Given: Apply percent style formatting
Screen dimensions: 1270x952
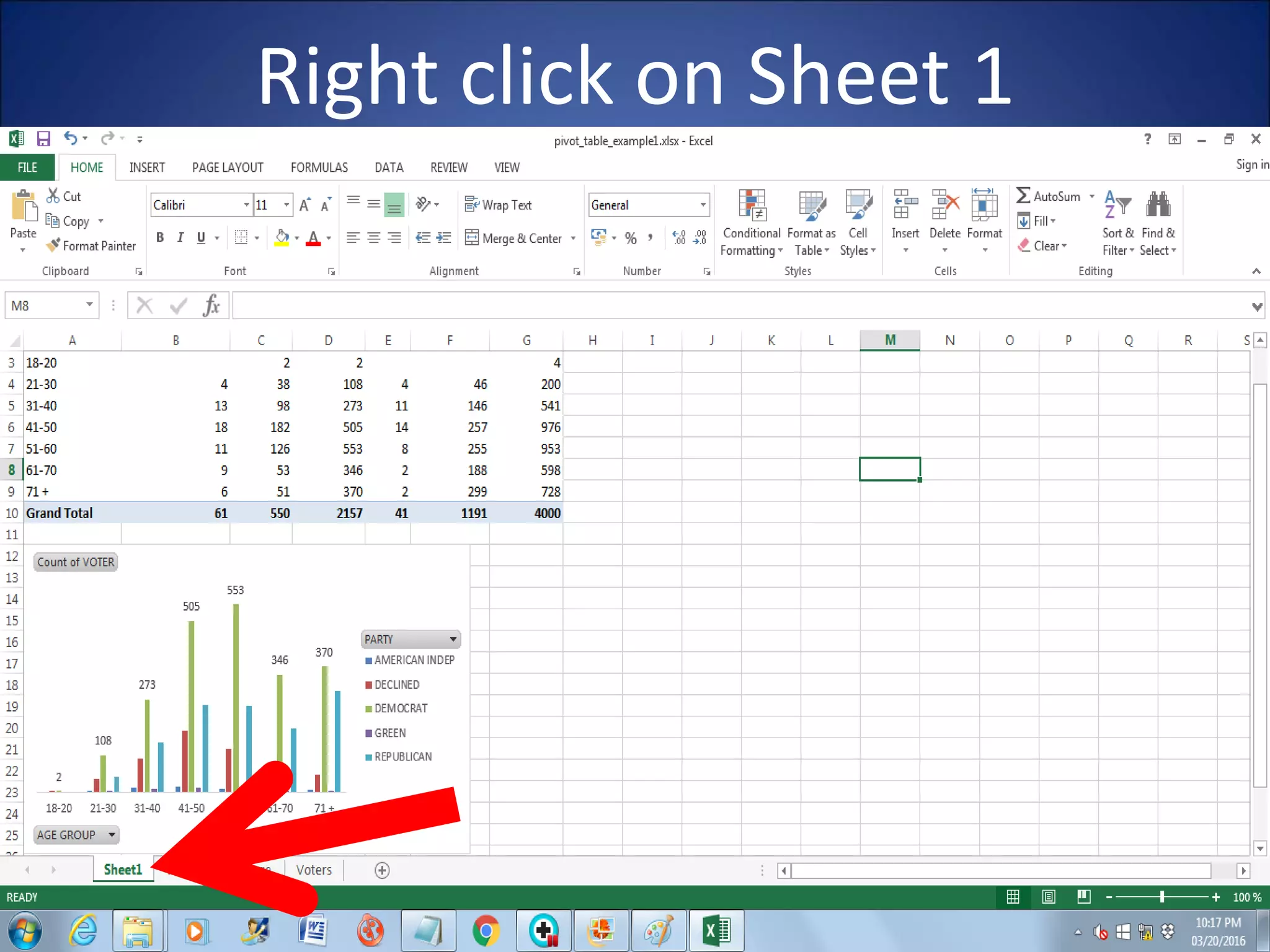Looking at the screenshot, I should 631,238.
